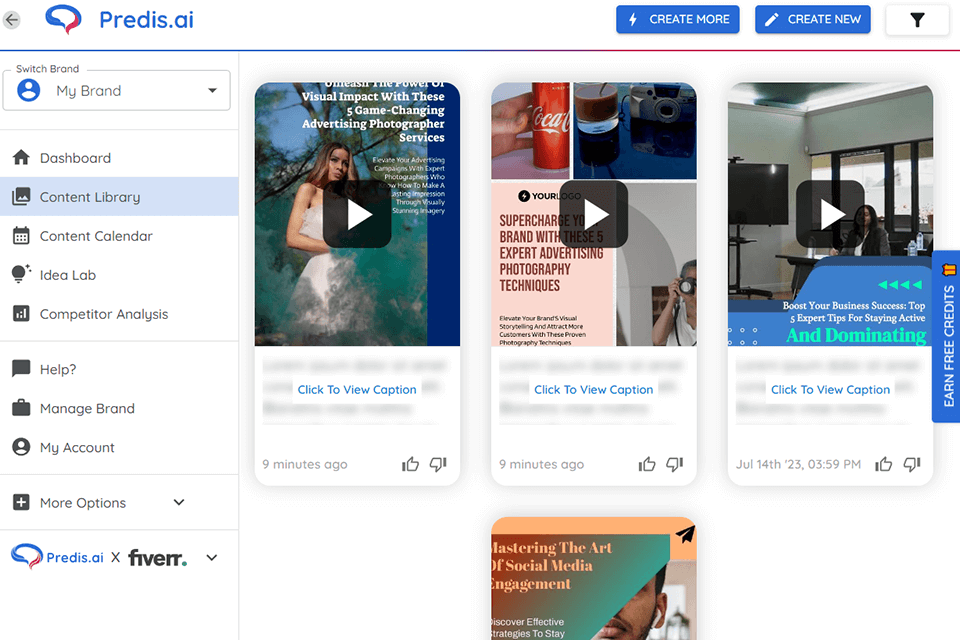The height and width of the screenshot is (640, 960).
Task: Click the My Brand avatar icon
Action: click(28, 91)
